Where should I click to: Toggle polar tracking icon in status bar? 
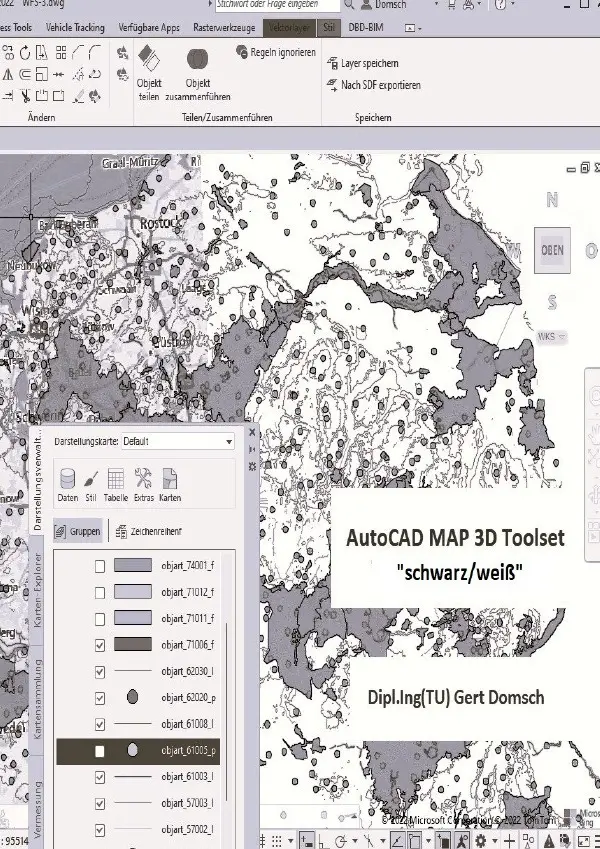point(341,841)
